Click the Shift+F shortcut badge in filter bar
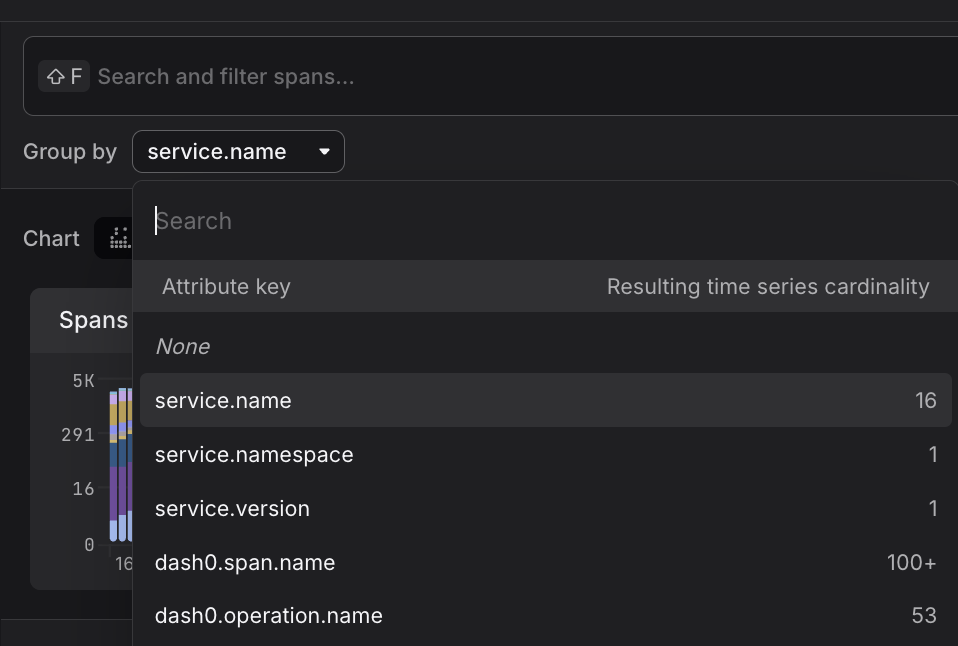The height and width of the screenshot is (646, 958). pos(64,77)
